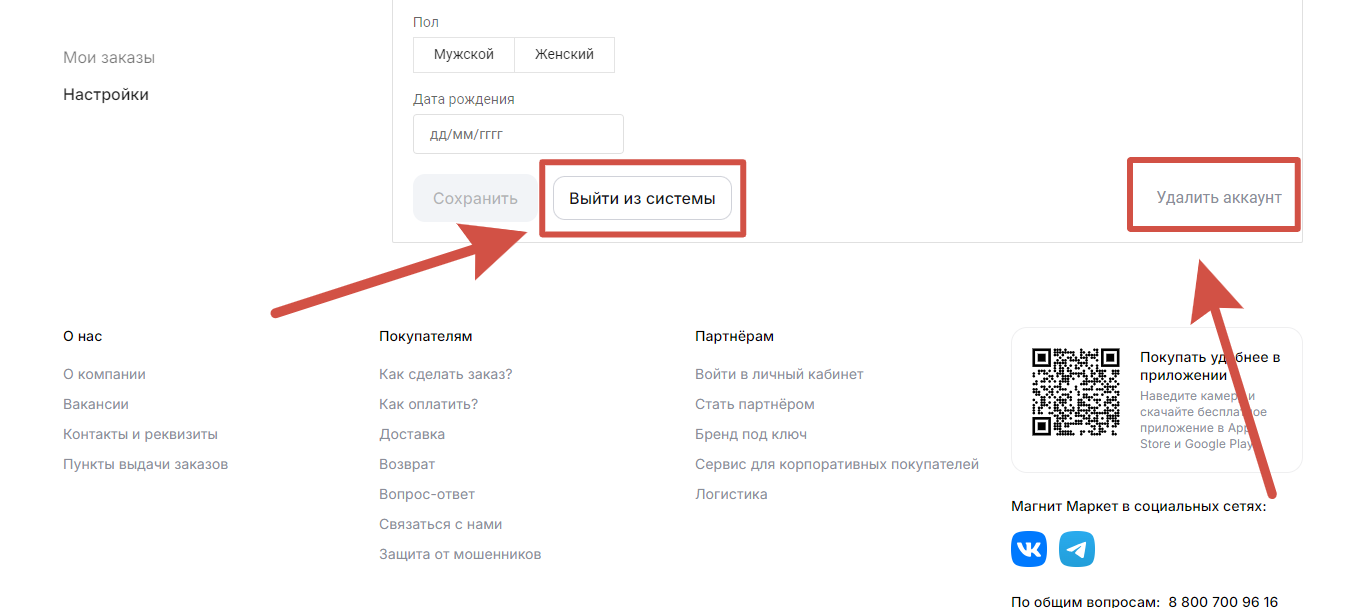Screen dimensions: 1345x608
Task: Open the VK social network icon
Action: (1029, 549)
